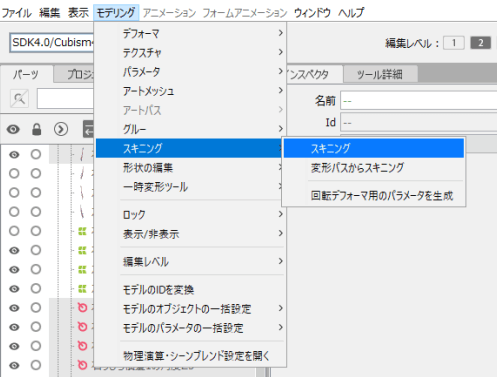Hide the third green mesh row
Image resolution: width=497 pixels, height=377 pixels.
click(14, 269)
